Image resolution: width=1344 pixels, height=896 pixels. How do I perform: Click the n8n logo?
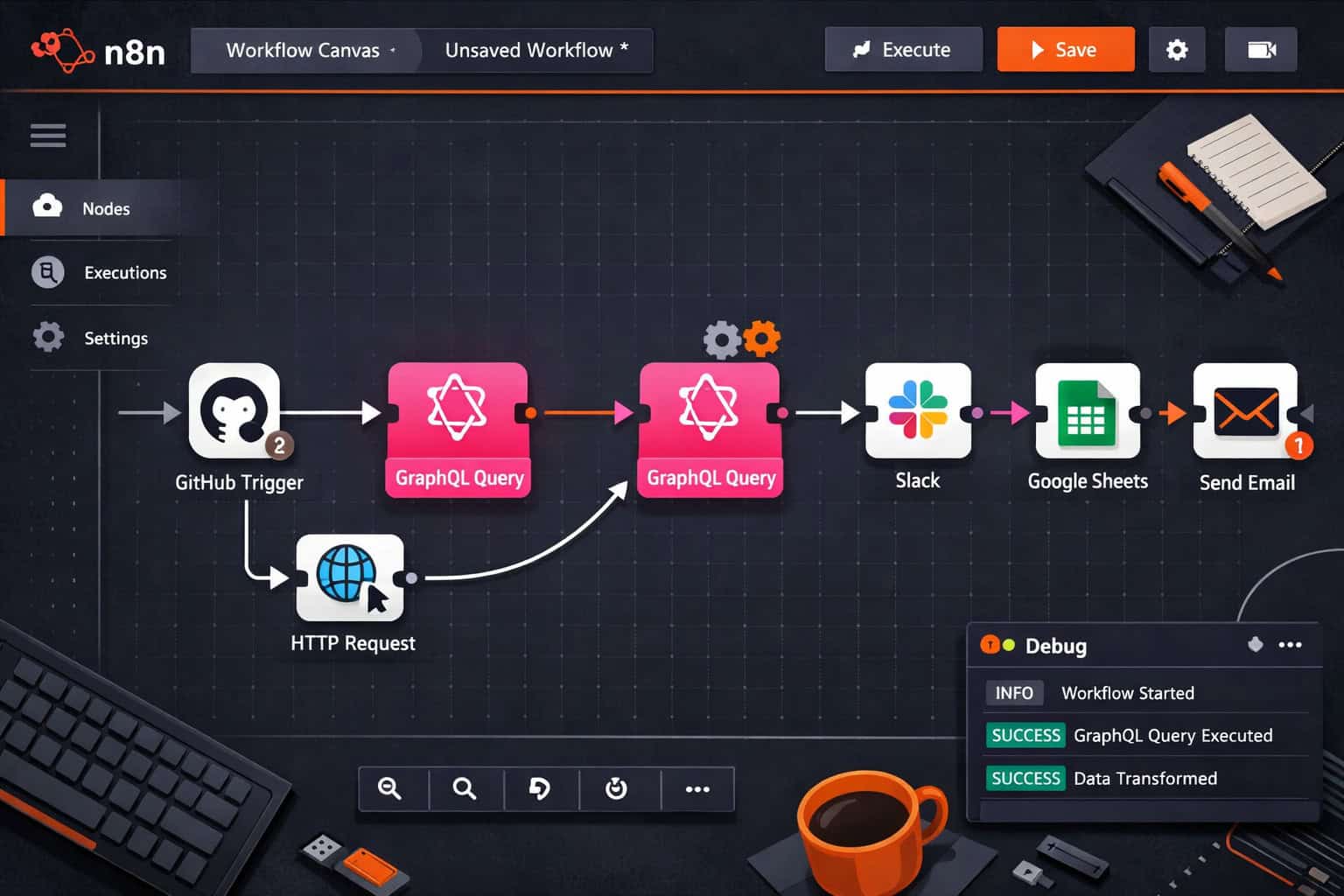click(97, 51)
